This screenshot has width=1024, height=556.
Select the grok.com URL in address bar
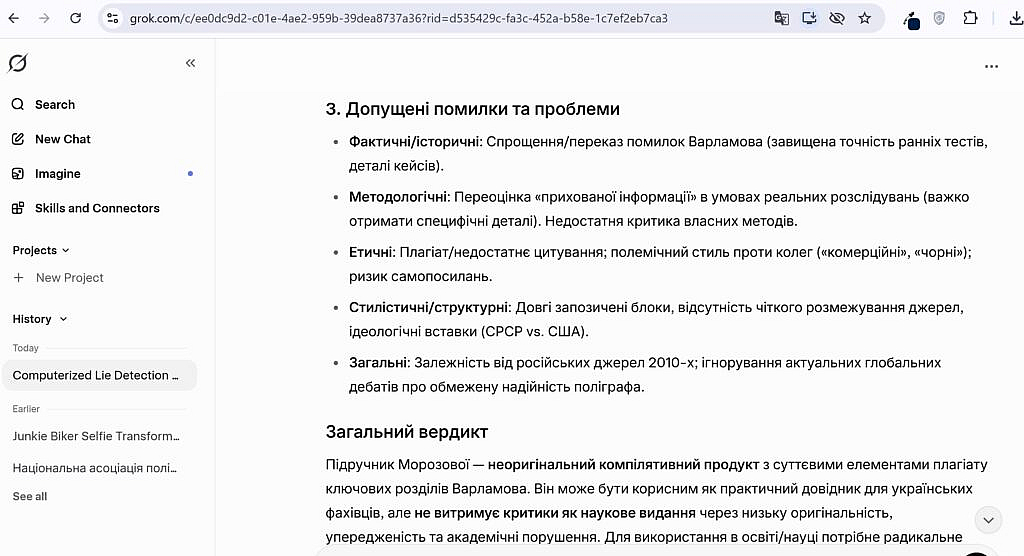[398, 18]
